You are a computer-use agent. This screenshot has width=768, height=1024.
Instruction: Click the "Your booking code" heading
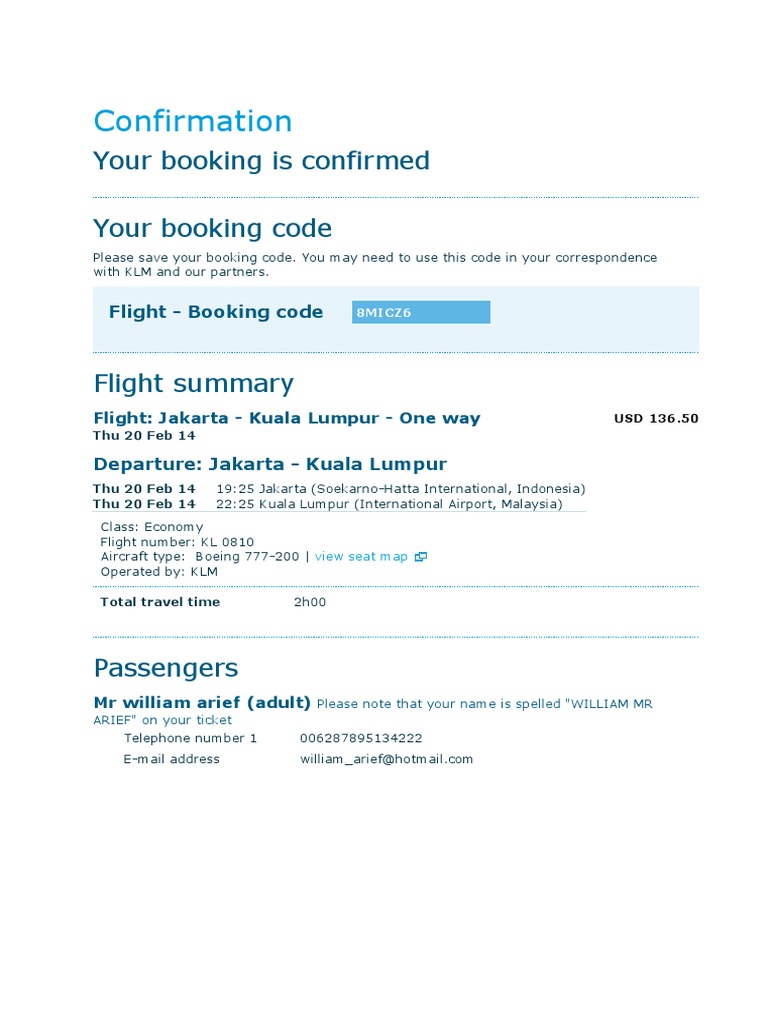pos(212,228)
